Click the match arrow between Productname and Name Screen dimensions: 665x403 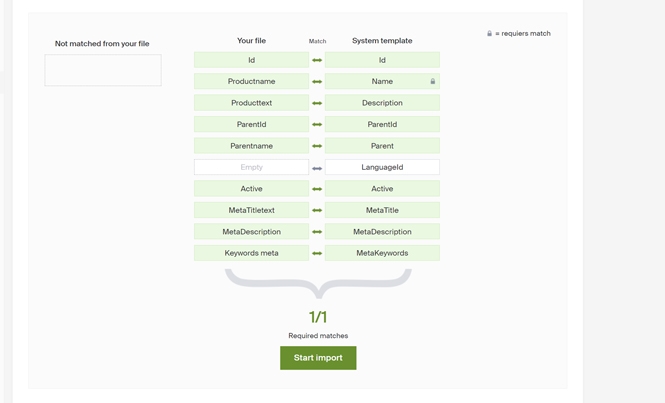pos(317,82)
